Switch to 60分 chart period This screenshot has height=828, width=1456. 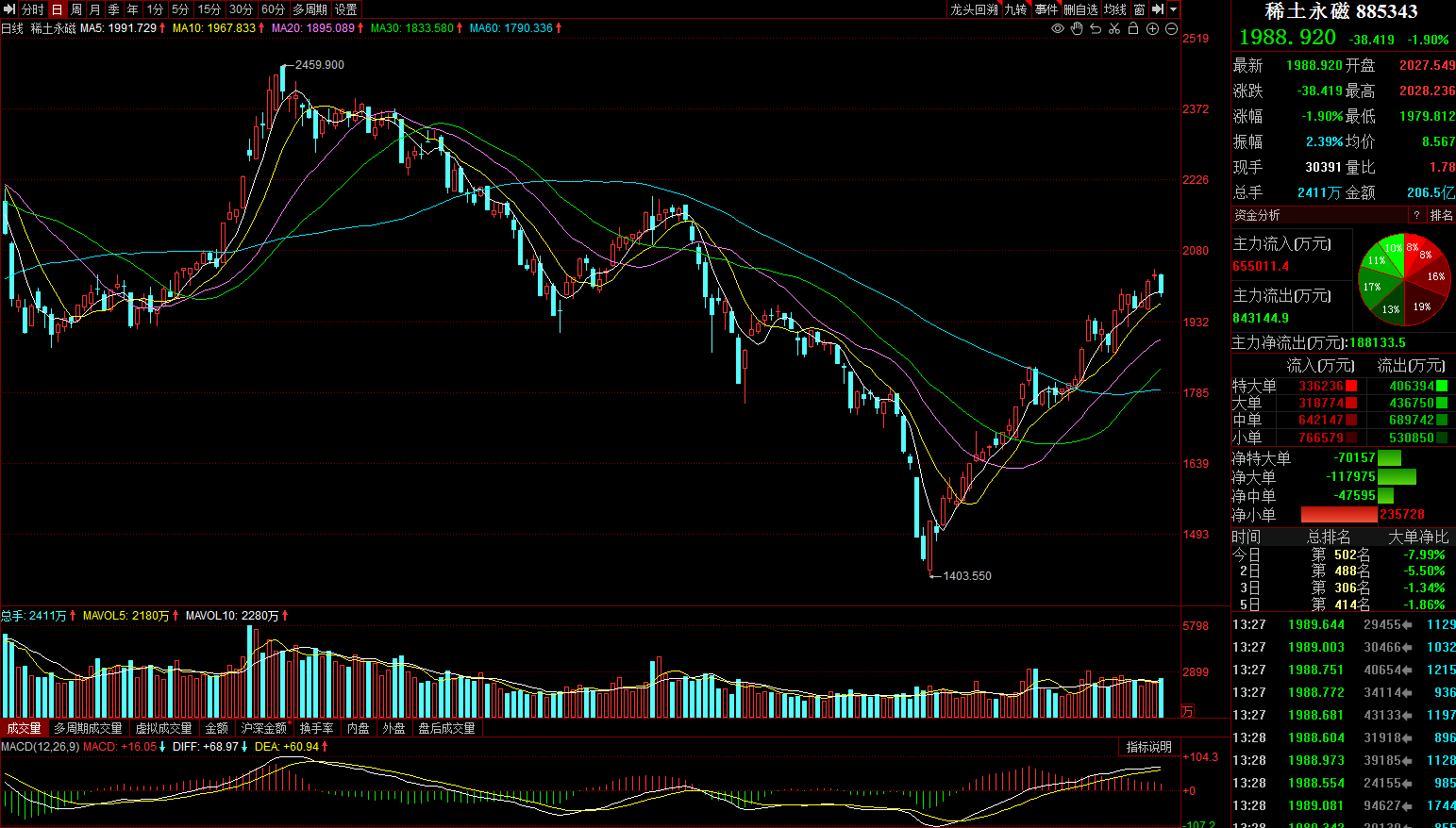click(x=274, y=9)
